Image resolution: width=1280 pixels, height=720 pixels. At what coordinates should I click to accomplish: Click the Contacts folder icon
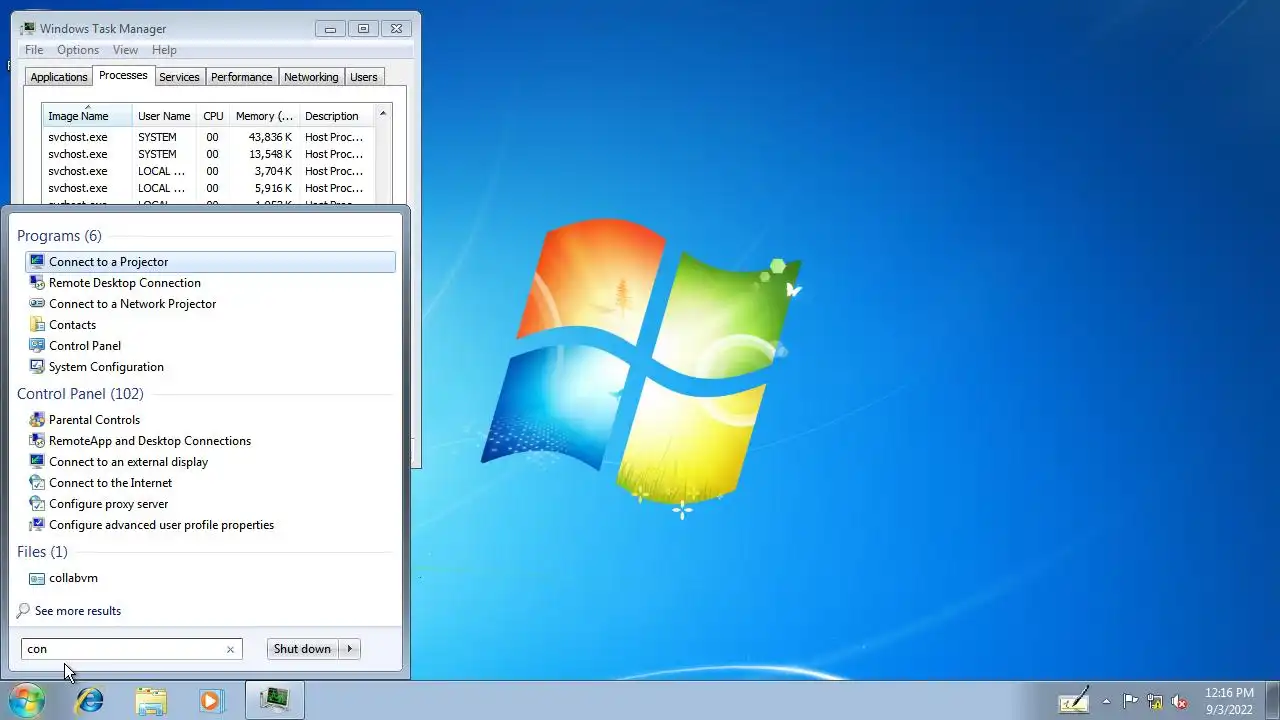pyautogui.click(x=37, y=324)
